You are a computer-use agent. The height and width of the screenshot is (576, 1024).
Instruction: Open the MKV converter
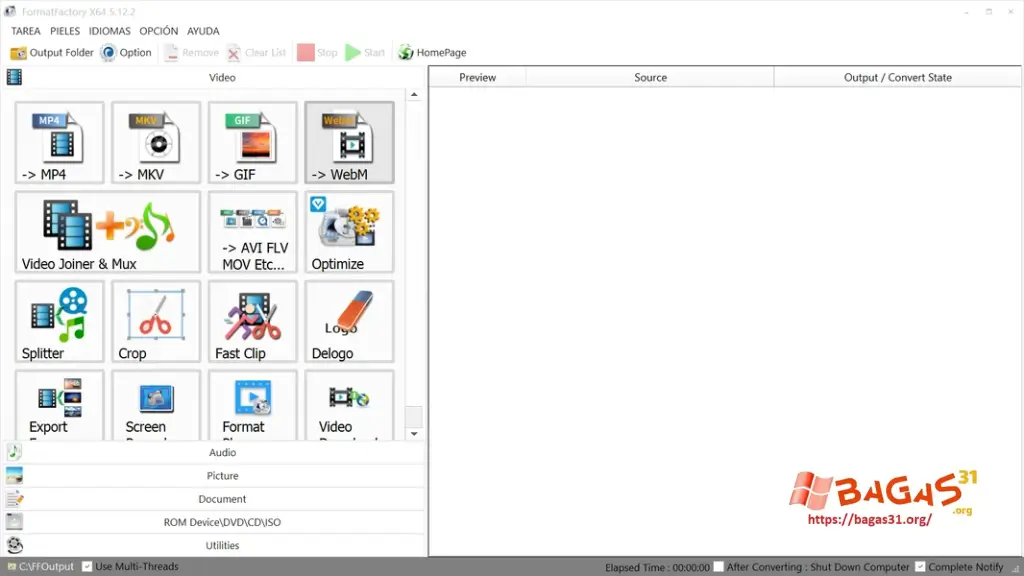155,142
